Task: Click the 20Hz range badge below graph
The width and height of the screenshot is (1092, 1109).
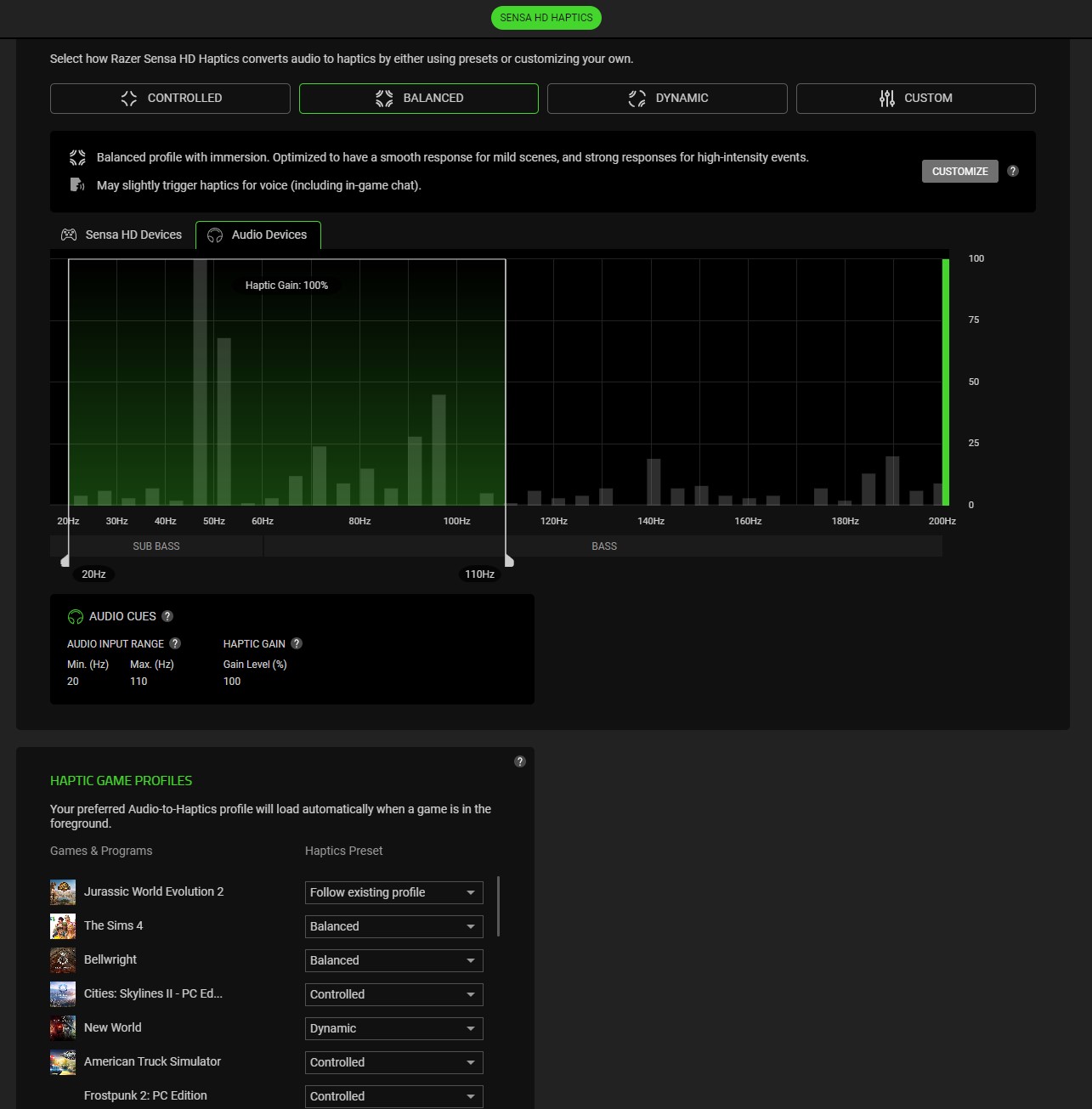Action: pos(93,574)
